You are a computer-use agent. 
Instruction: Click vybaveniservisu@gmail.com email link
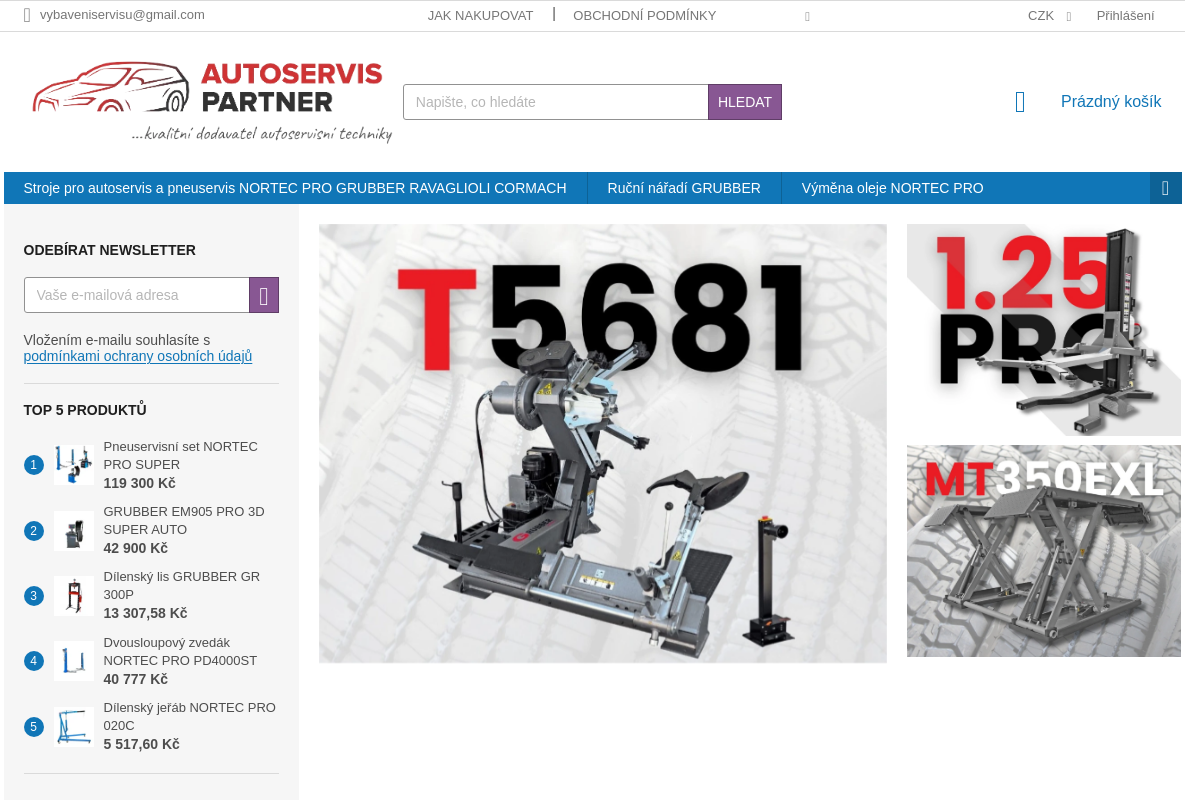[122, 15]
